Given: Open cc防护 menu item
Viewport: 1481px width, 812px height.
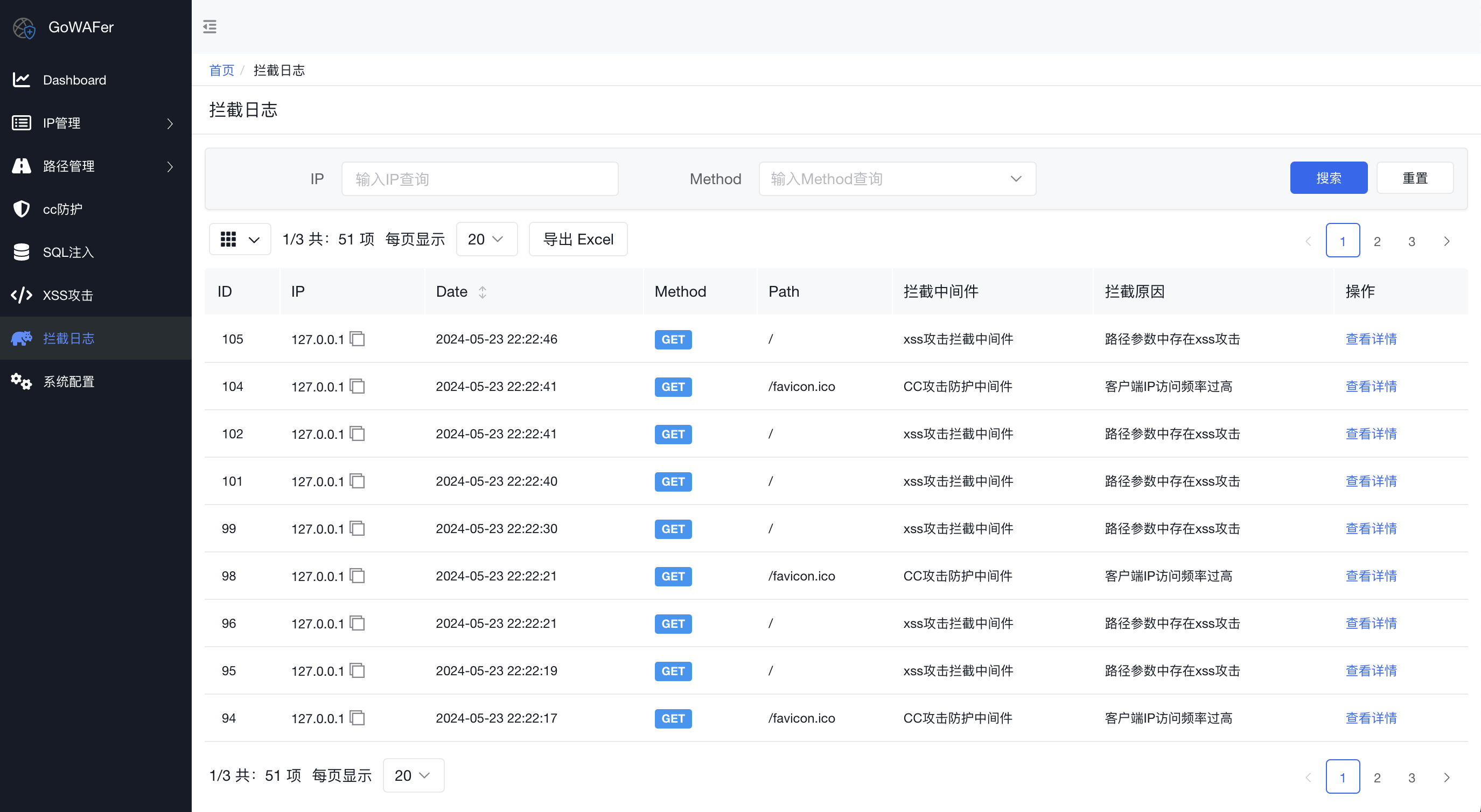Looking at the screenshot, I should coord(95,209).
